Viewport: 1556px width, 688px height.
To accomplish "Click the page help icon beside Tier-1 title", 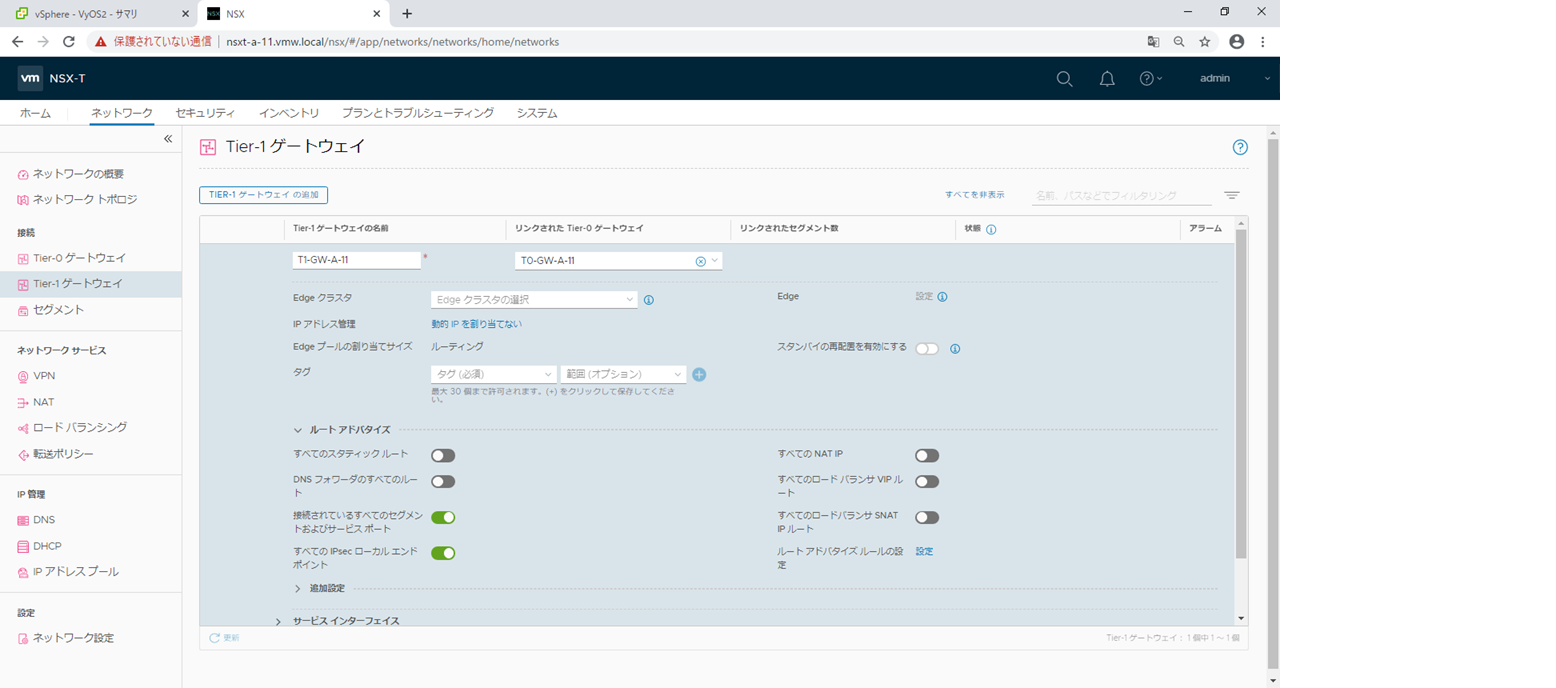I will tap(1240, 147).
